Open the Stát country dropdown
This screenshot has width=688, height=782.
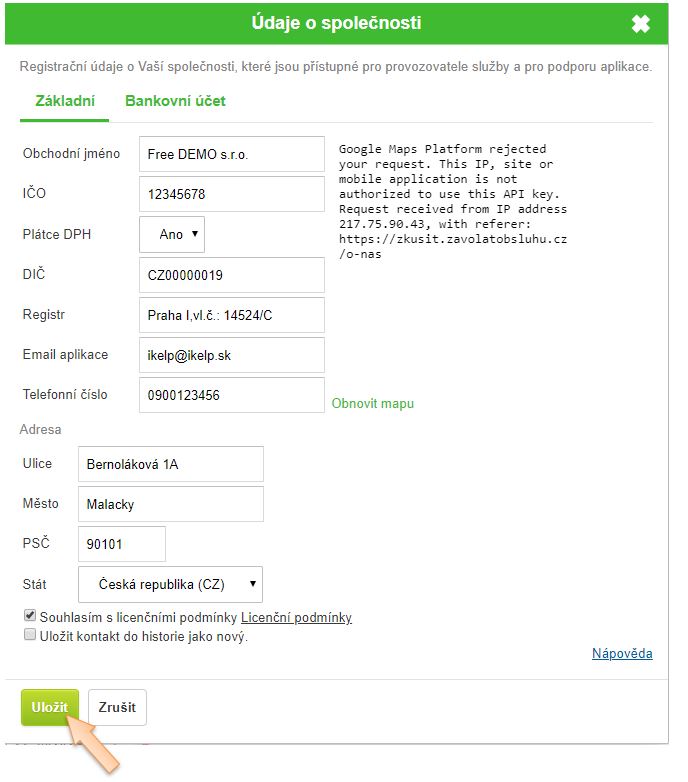tap(170, 584)
